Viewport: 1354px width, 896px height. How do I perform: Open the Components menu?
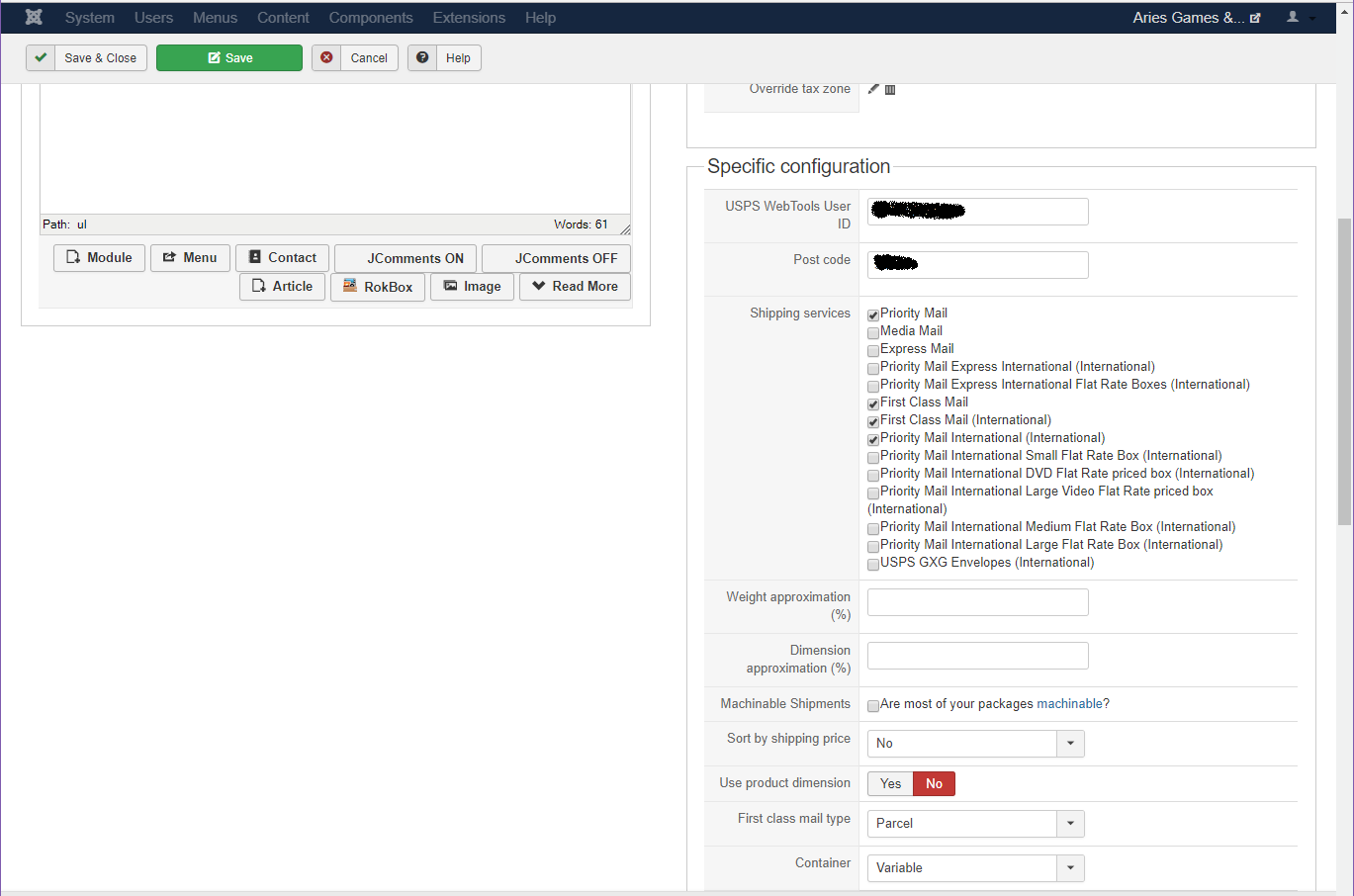point(371,18)
